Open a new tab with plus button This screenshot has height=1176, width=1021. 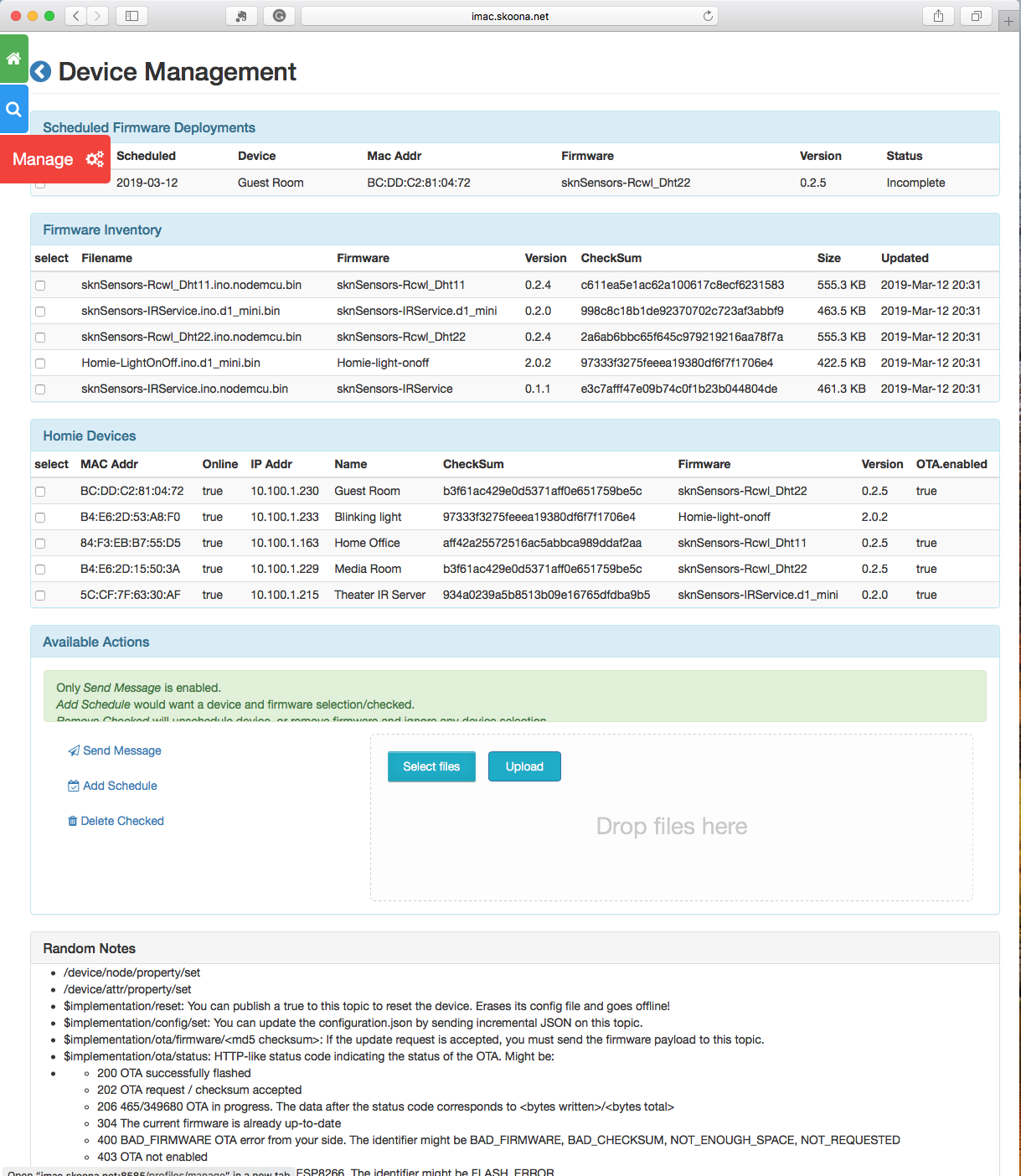coord(1008,21)
